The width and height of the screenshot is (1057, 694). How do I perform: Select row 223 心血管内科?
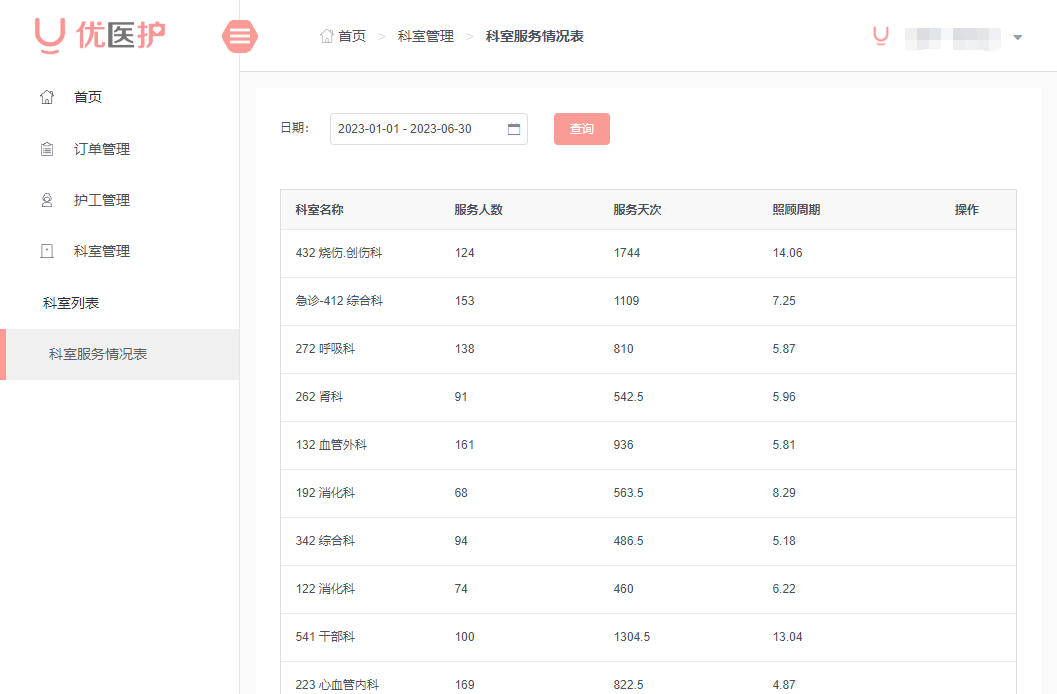(x=648, y=678)
